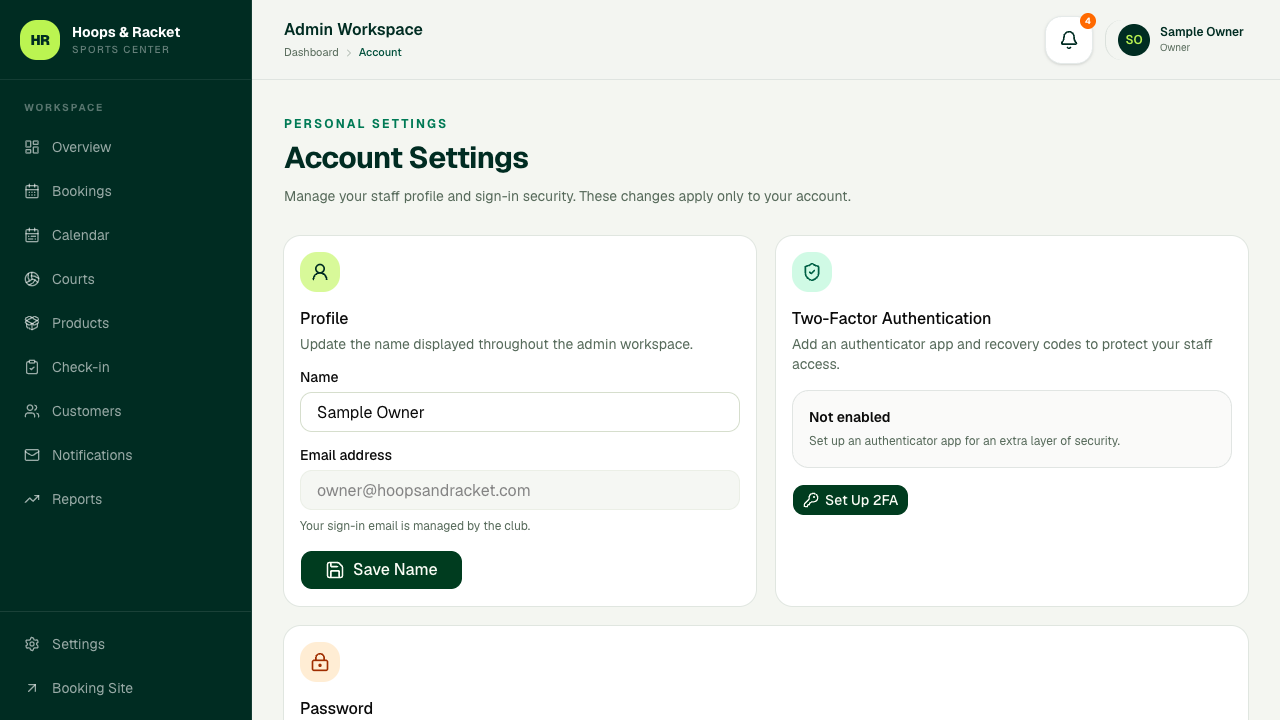The height and width of the screenshot is (720, 1280).
Task: Open Bookings from the sidebar
Action: tap(126, 191)
